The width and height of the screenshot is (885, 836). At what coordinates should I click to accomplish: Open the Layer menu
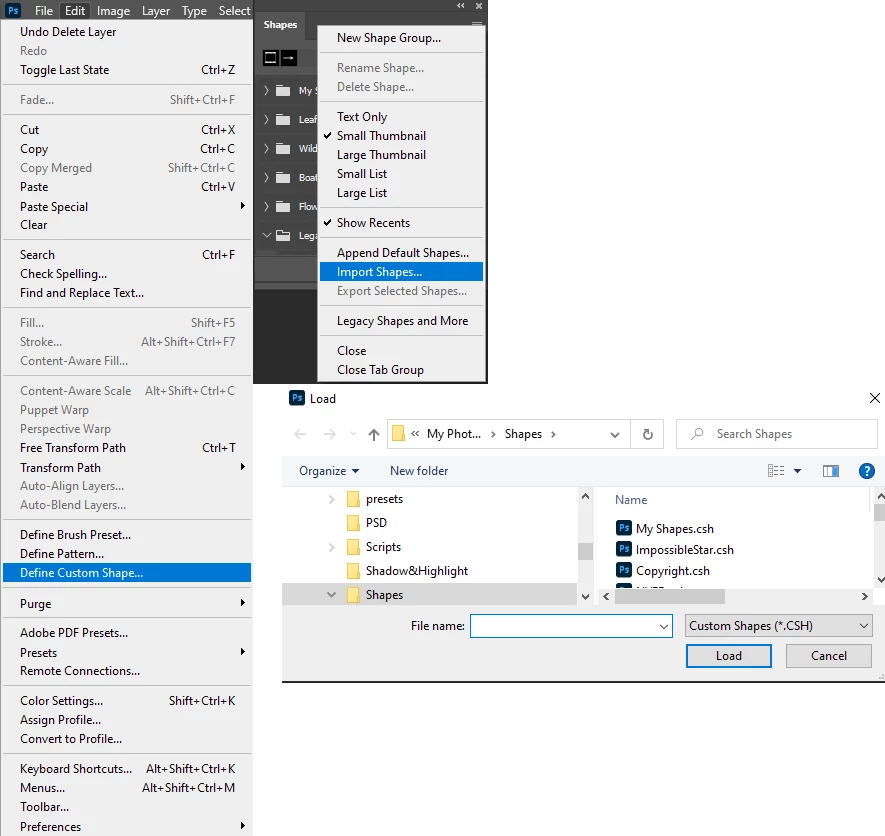[x=156, y=11]
